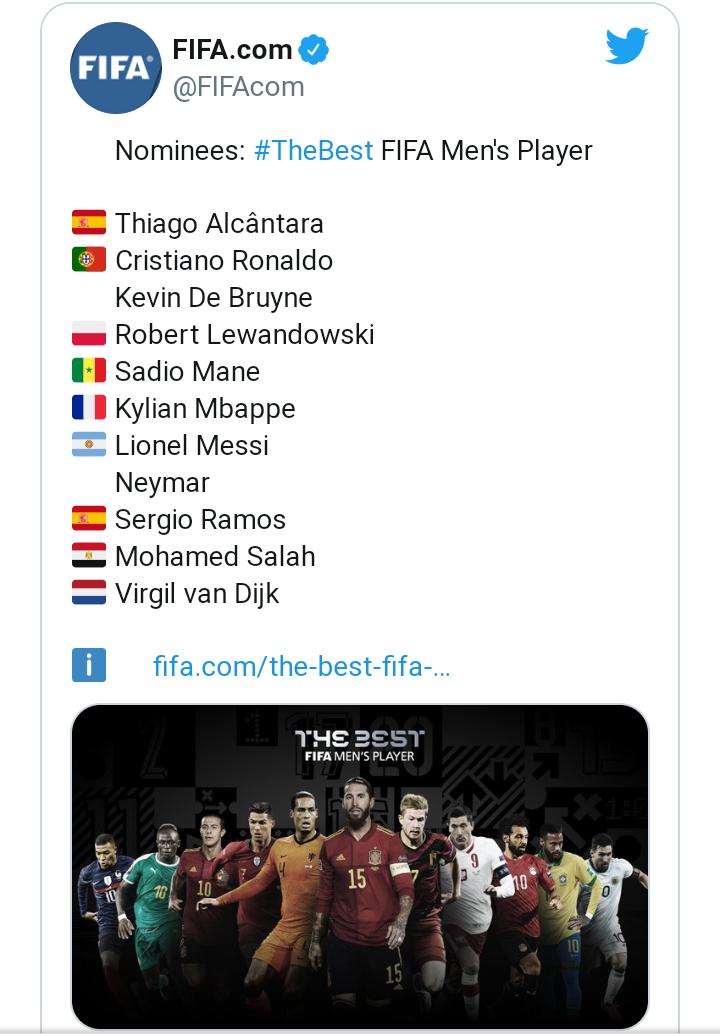Open the FIFA.com display name
The width and height of the screenshot is (720, 1034).
coord(232,49)
